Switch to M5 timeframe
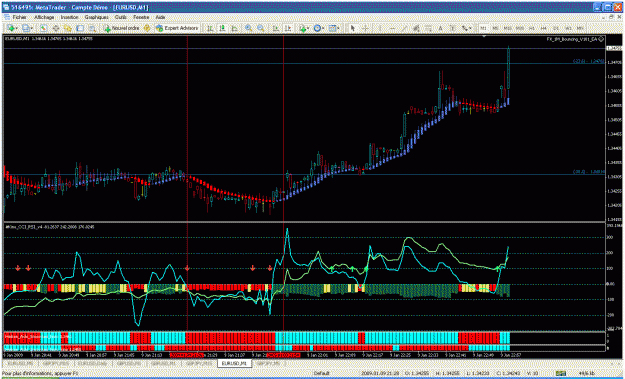Screen dimensions: 625x379 (x=495, y=28)
